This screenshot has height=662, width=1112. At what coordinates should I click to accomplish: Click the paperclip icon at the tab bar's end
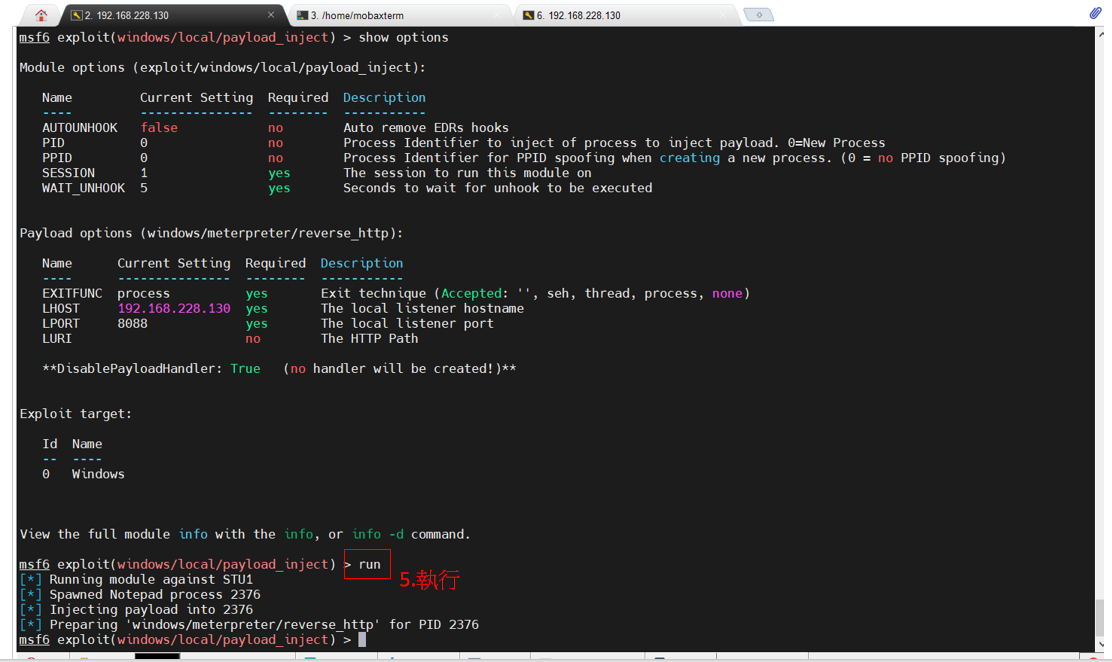(1096, 13)
